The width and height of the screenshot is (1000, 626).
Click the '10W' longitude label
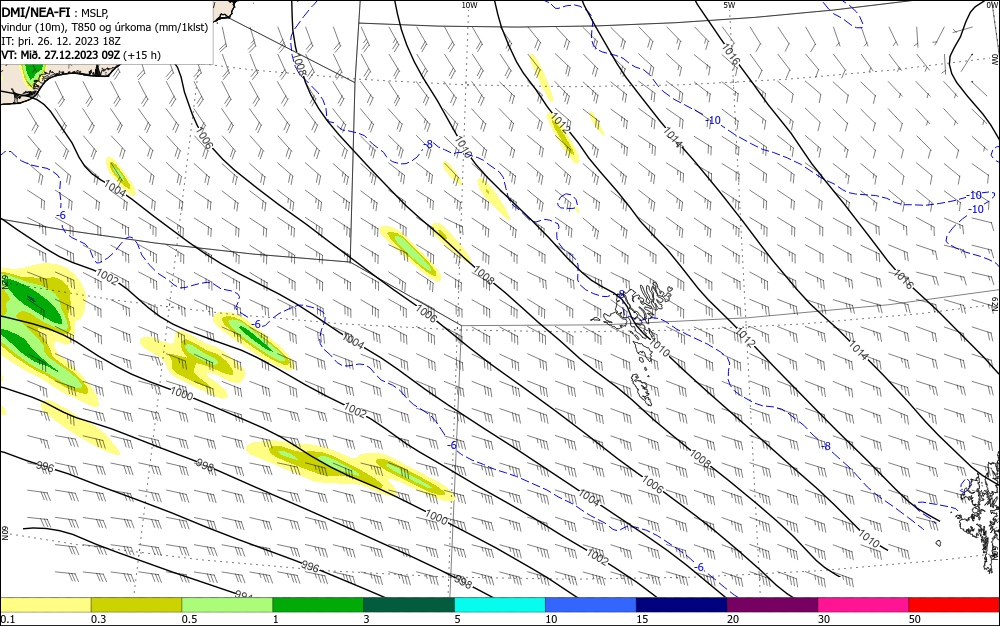pyautogui.click(x=469, y=5)
